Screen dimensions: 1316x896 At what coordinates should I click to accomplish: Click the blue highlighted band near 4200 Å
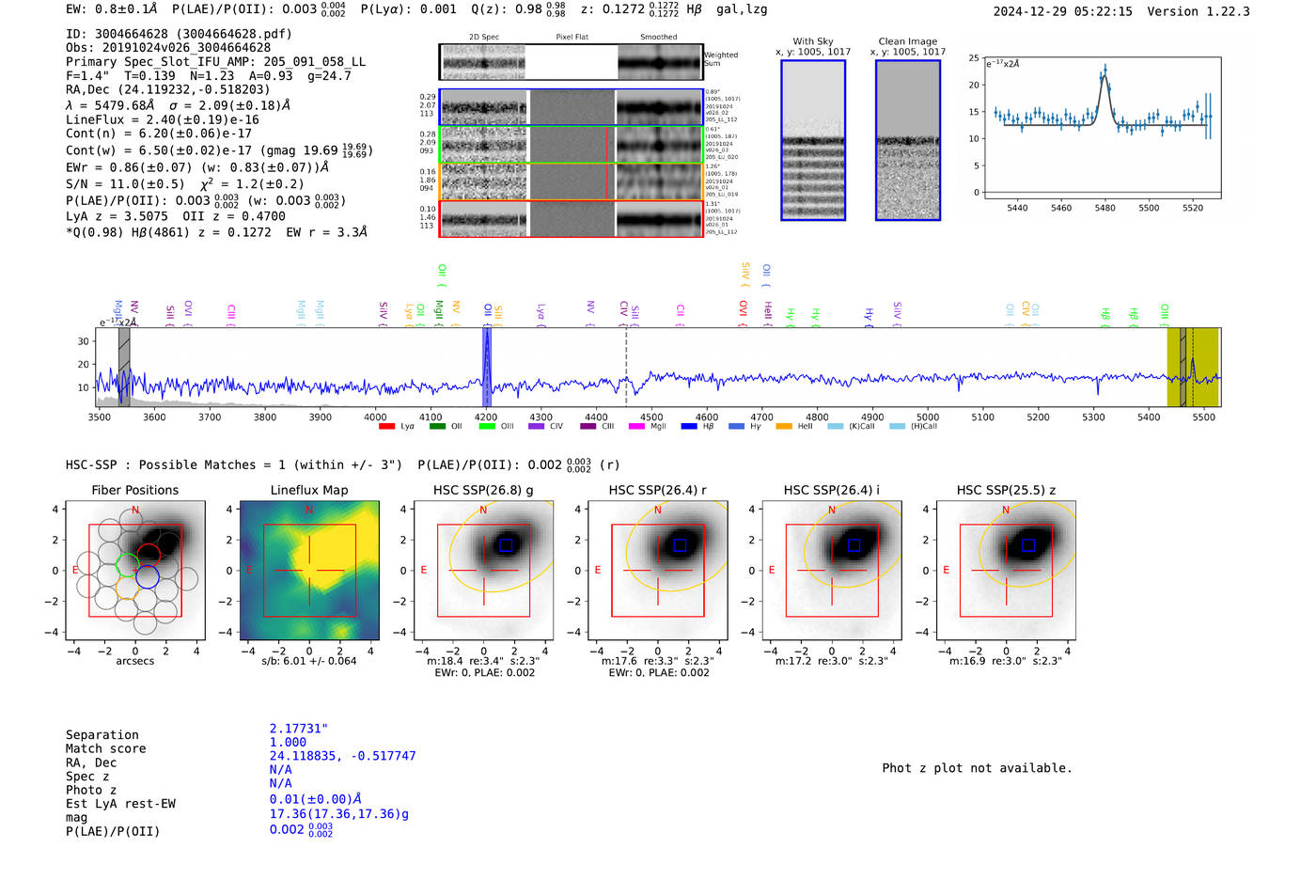tap(487, 367)
